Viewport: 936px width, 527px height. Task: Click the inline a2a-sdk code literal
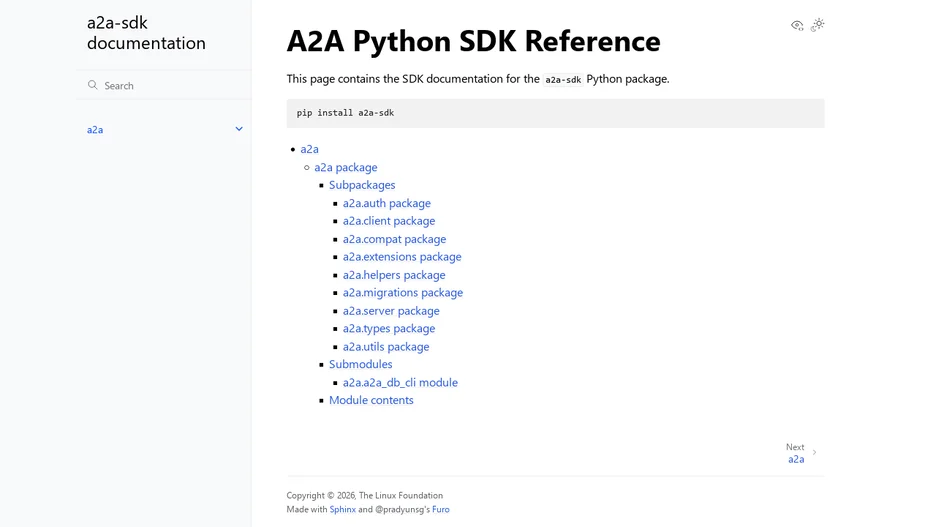point(563,79)
